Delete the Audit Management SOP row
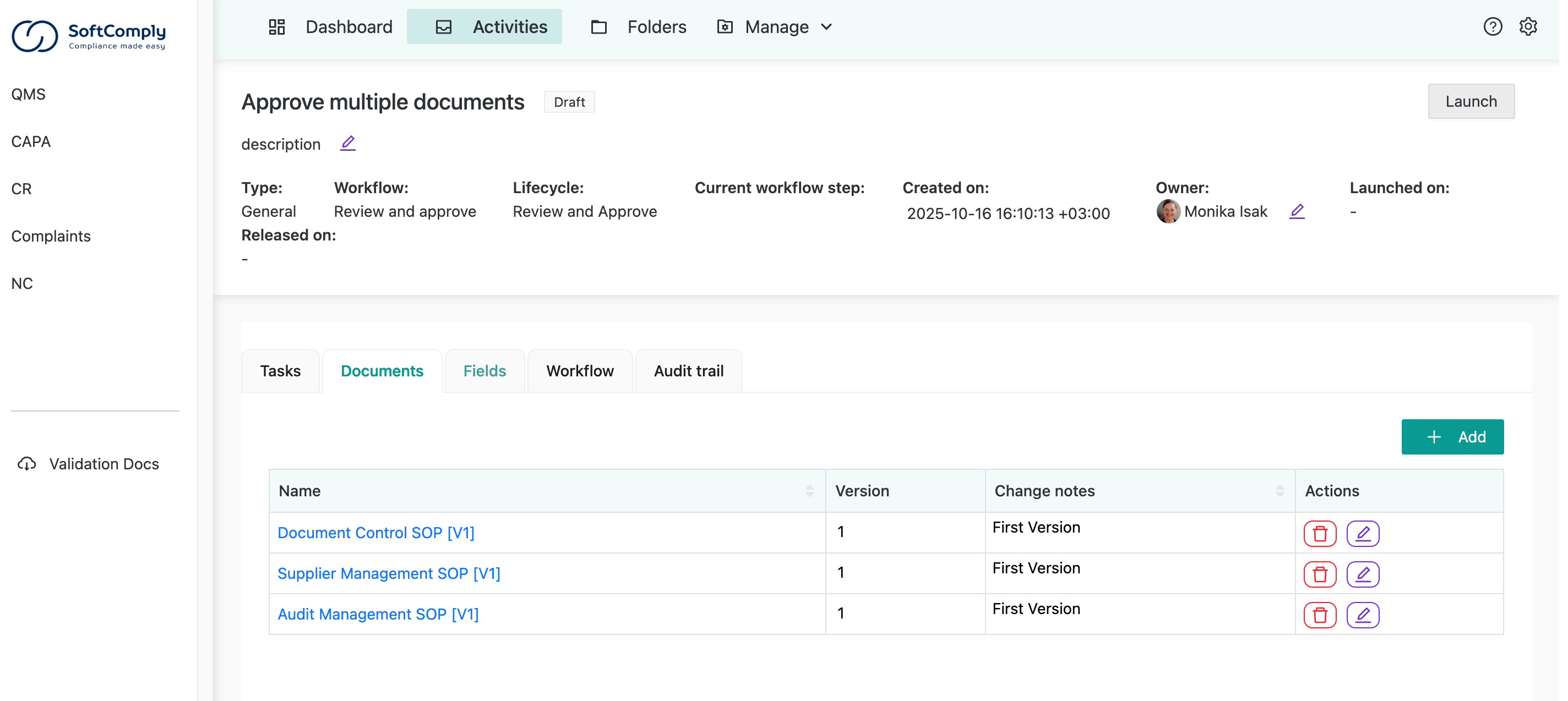This screenshot has width=1568, height=701. coord(1319,615)
